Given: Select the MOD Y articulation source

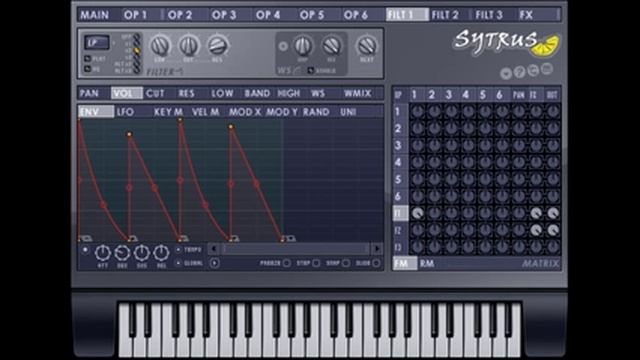Looking at the screenshot, I should 282,112.
